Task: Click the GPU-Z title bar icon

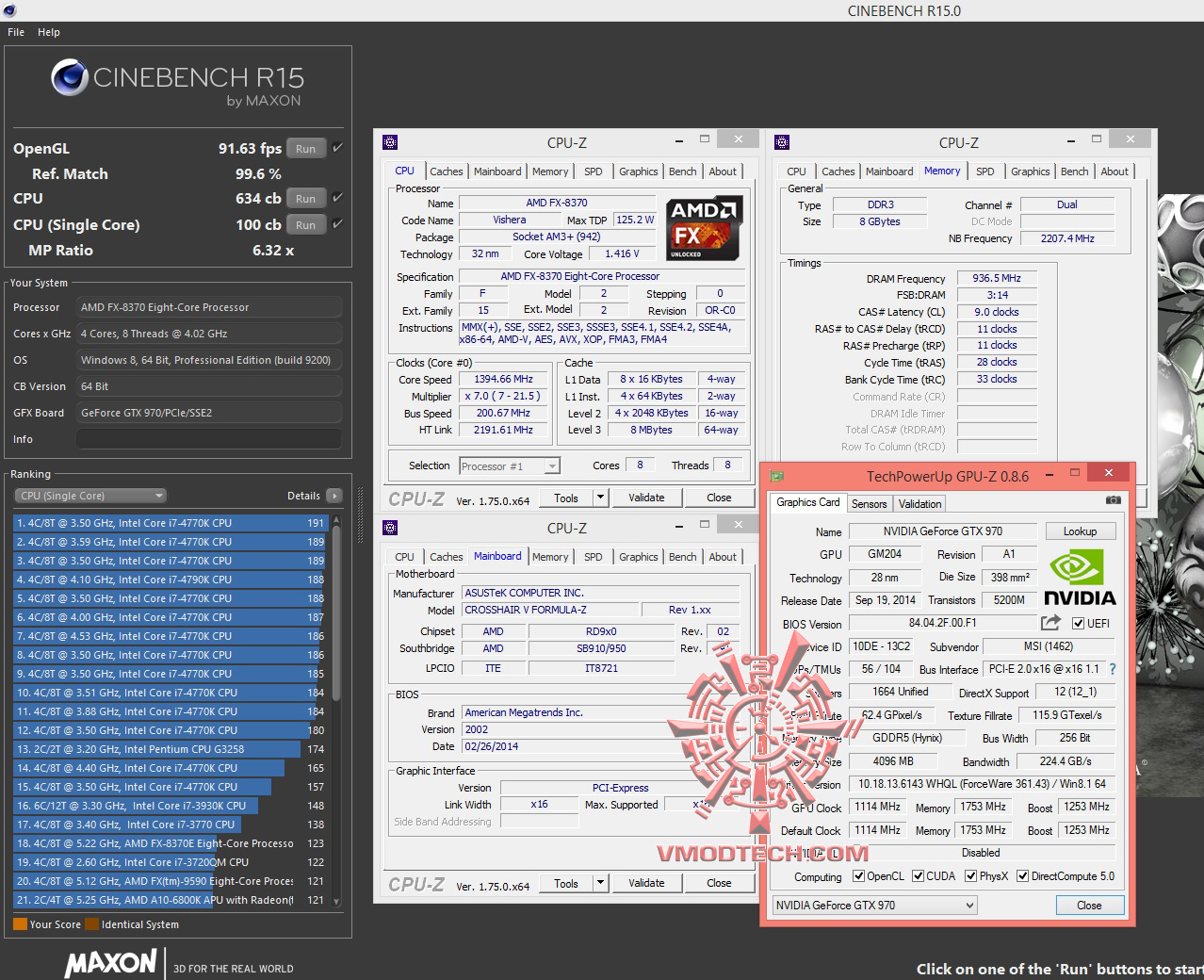Action: [777, 476]
